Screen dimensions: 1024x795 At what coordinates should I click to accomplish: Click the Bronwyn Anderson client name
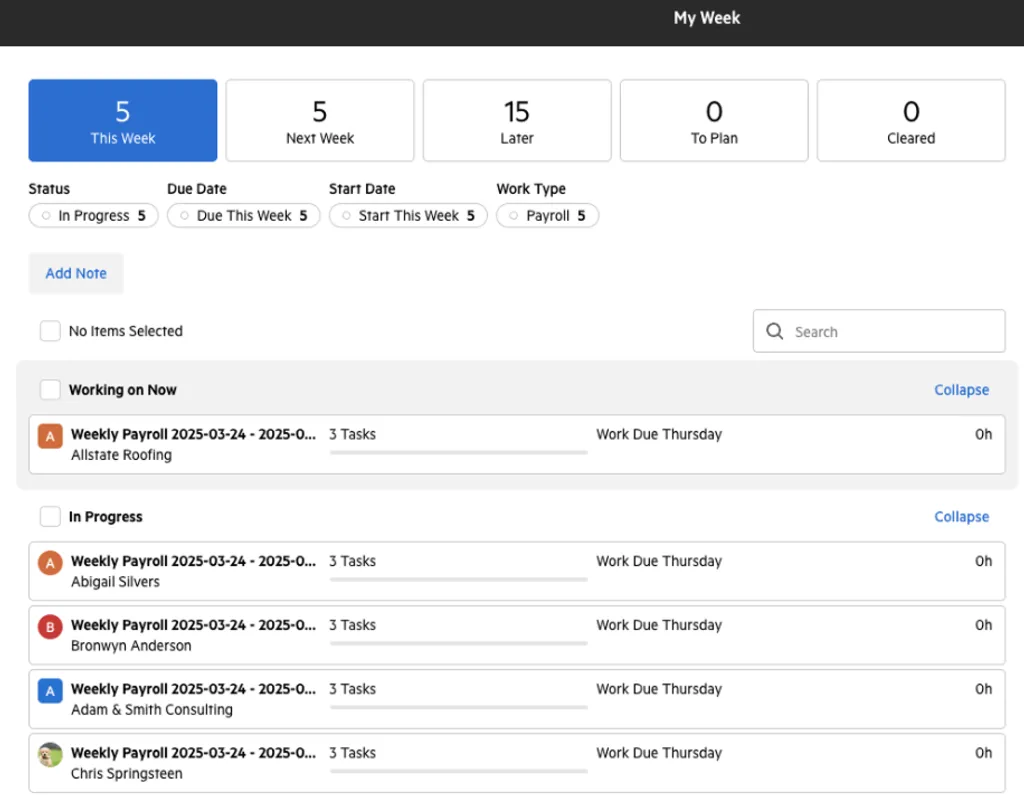pos(131,645)
